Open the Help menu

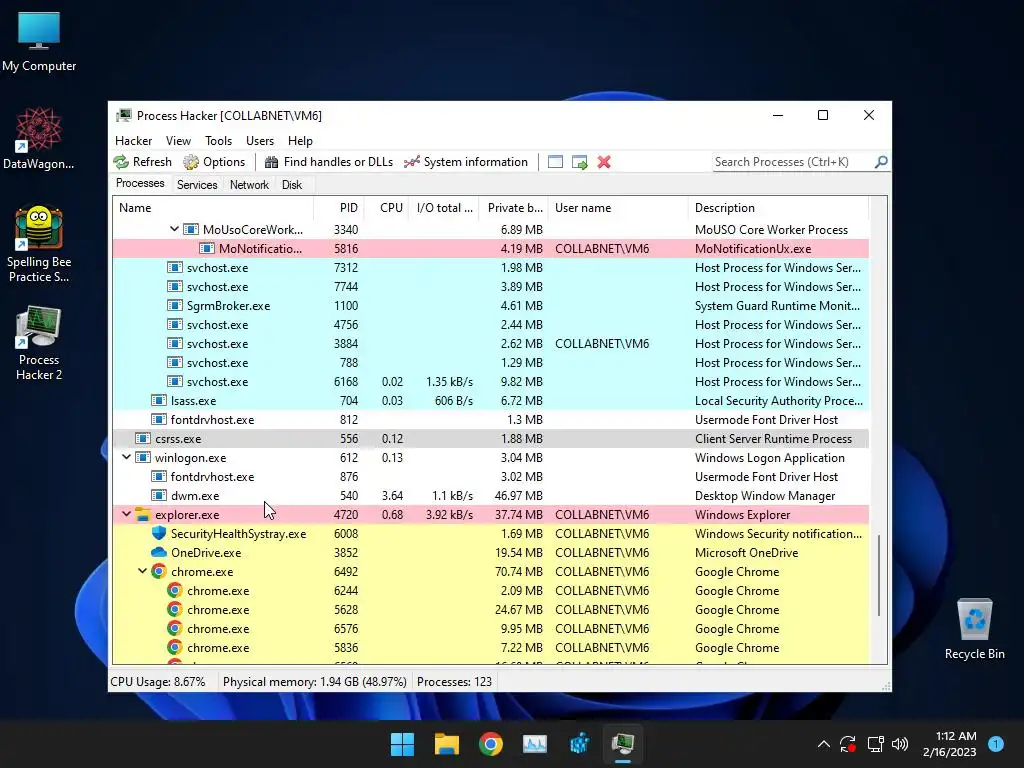coord(300,141)
